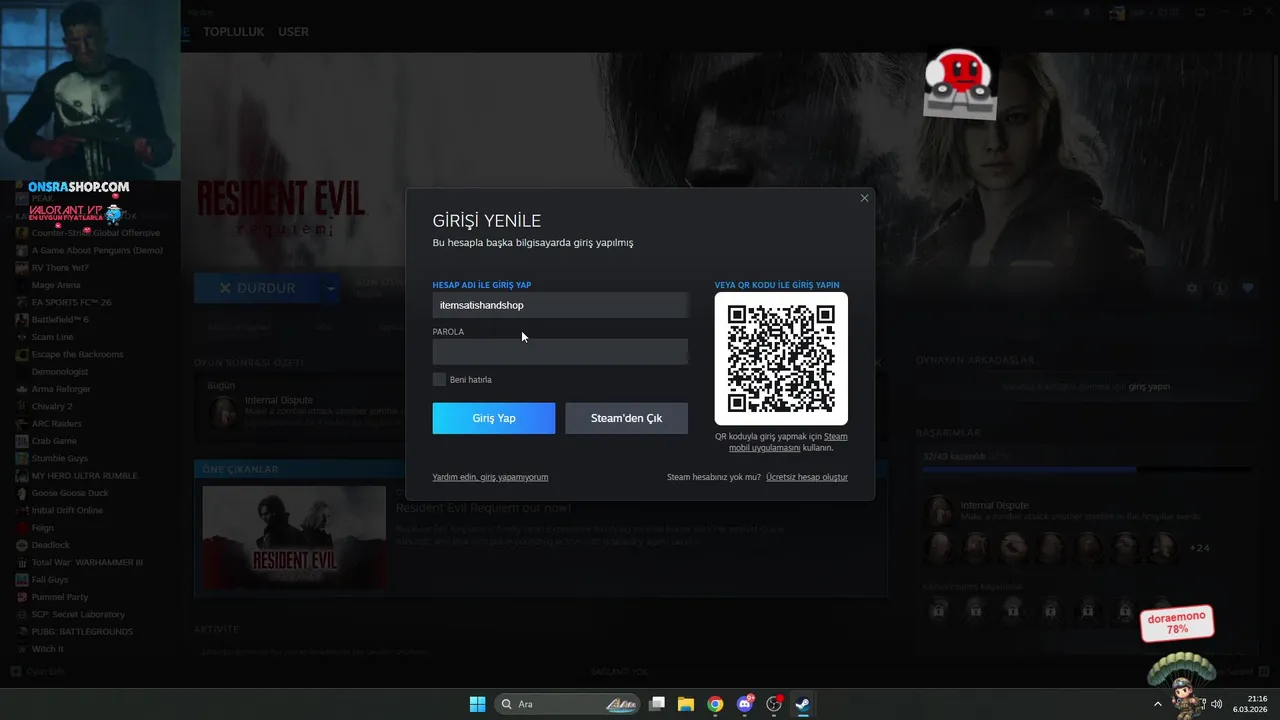Click the Internal Dispute achievement in summary
Screen dimensions: 1280x720
tap(279, 400)
